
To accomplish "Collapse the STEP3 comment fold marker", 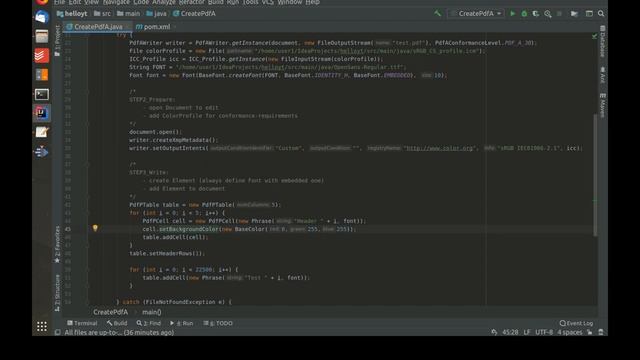I will pyautogui.click(x=87, y=164).
